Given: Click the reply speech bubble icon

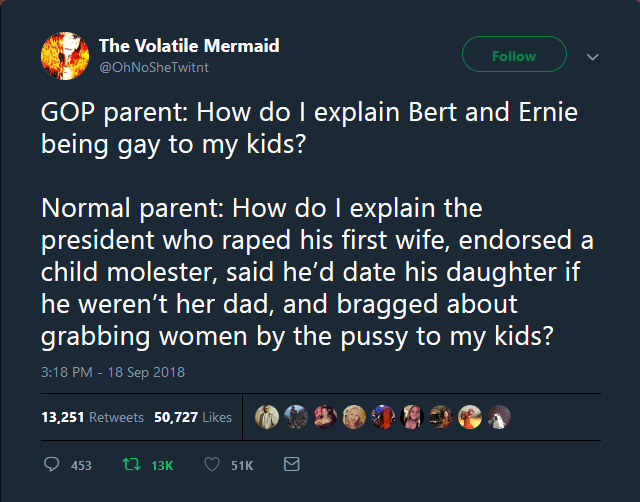Looking at the screenshot, I should (x=52, y=465).
